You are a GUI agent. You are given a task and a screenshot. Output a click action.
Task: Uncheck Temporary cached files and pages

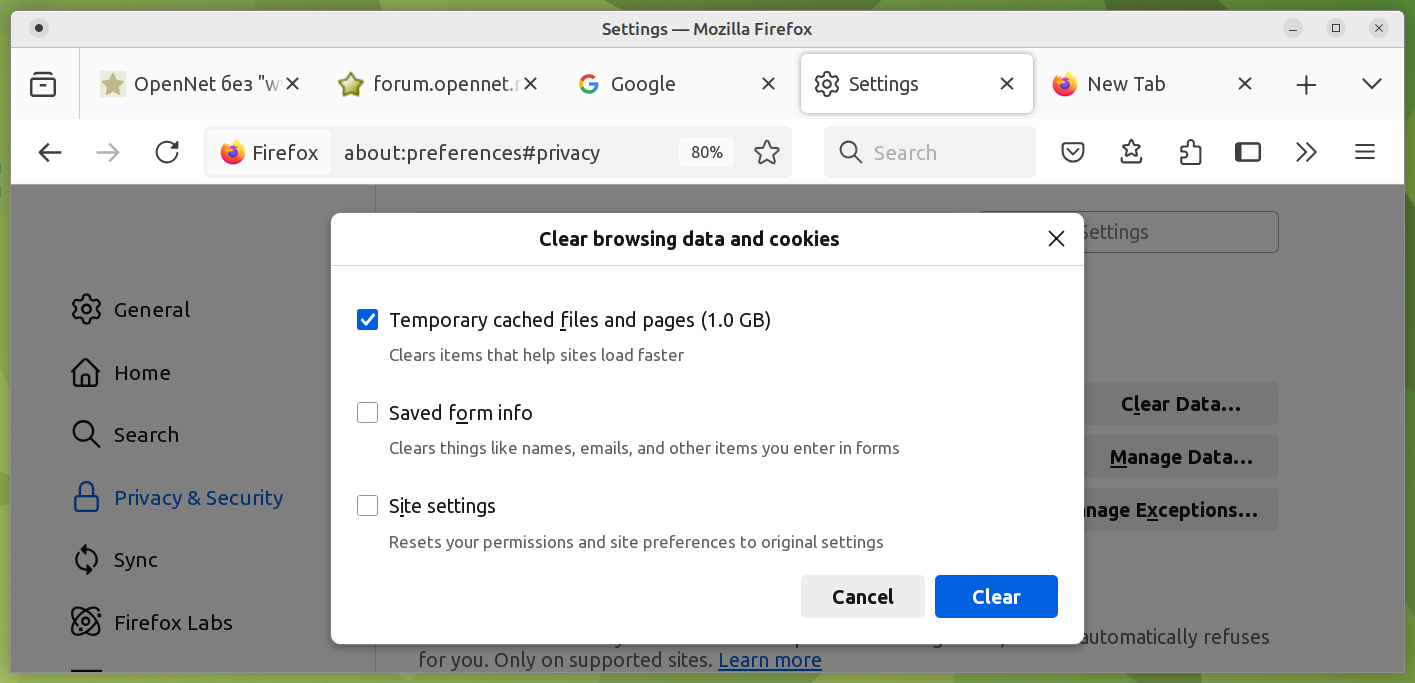(x=368, y=320)
